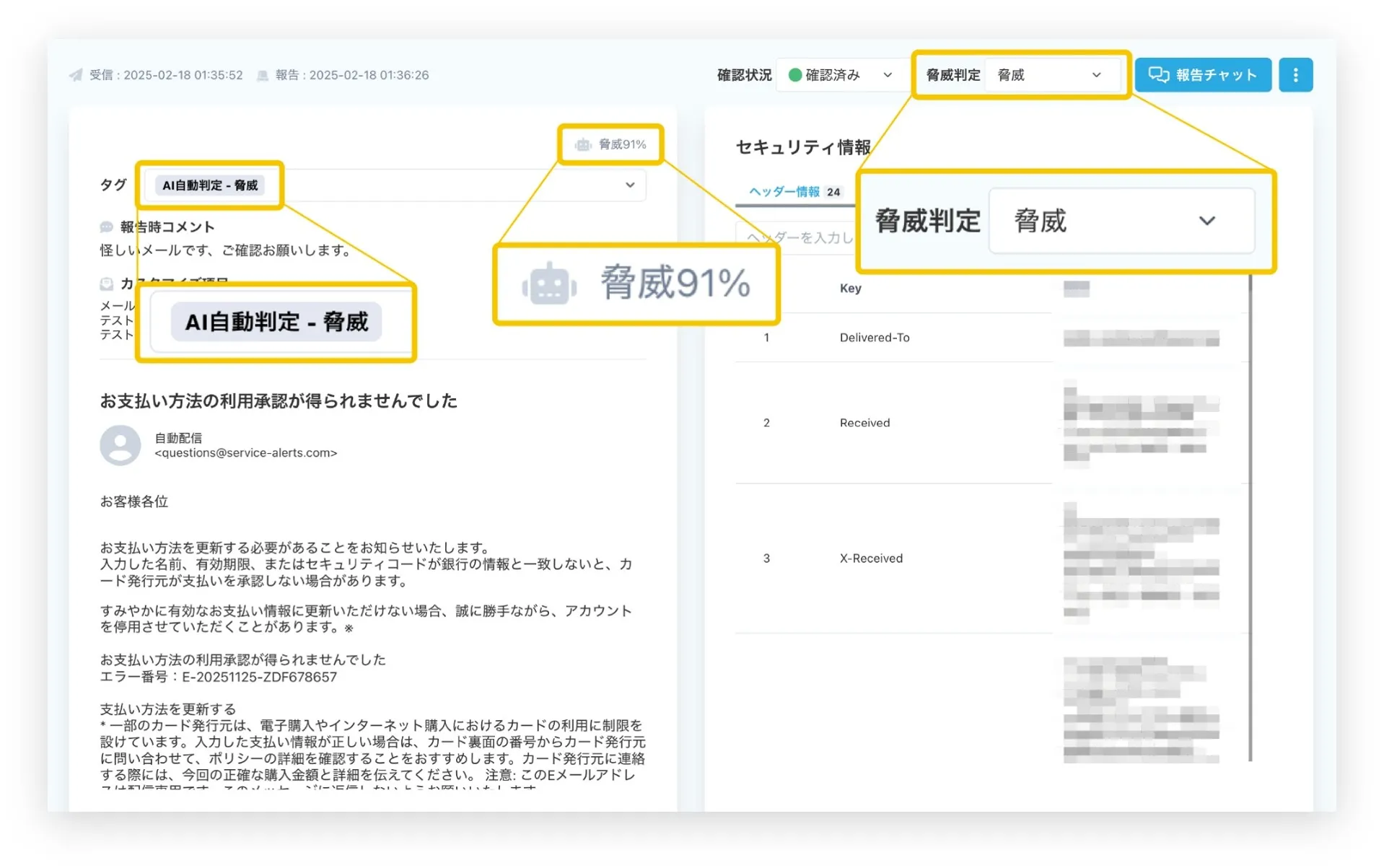Click the paper plane icon beside 受信 timestamp
1384x868 pixels.
click(x=75, y=74)
